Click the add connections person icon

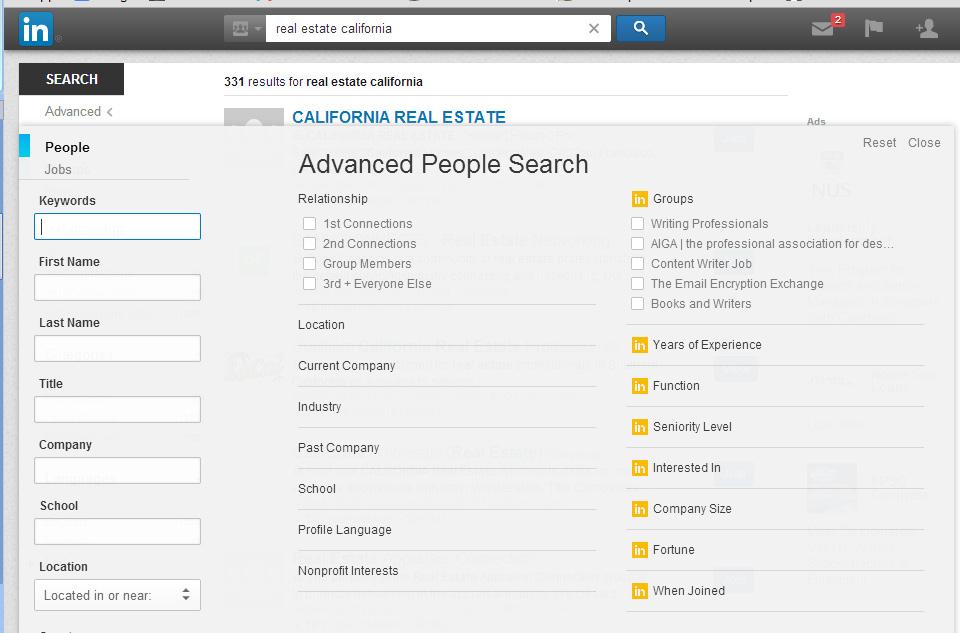click(926, 29)
